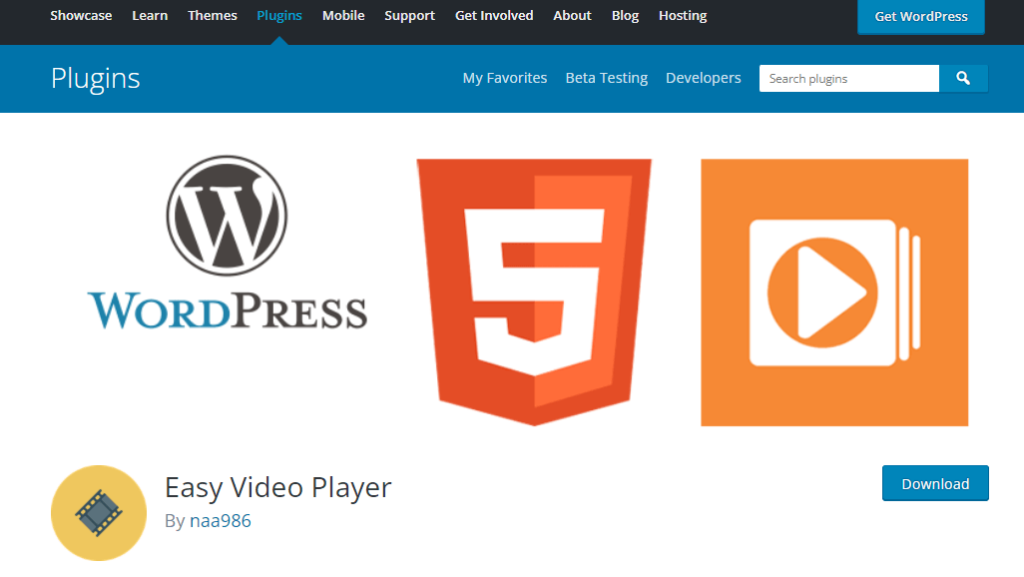Open the Learn menu item
Viewport: 1024px width, 577px height.
tap(150, 16)
